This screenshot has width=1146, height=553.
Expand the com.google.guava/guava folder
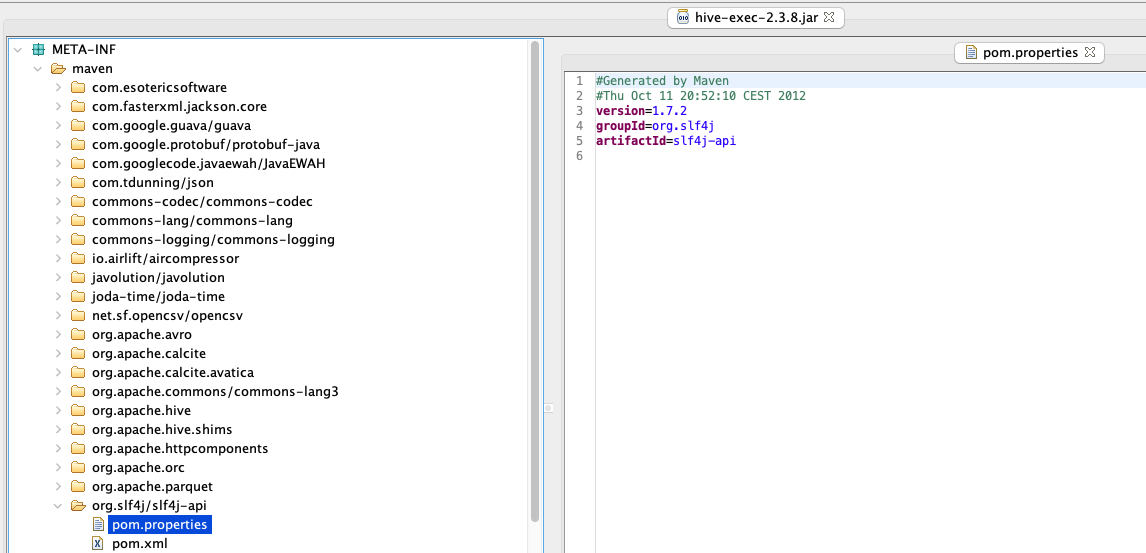coord(58,126)
